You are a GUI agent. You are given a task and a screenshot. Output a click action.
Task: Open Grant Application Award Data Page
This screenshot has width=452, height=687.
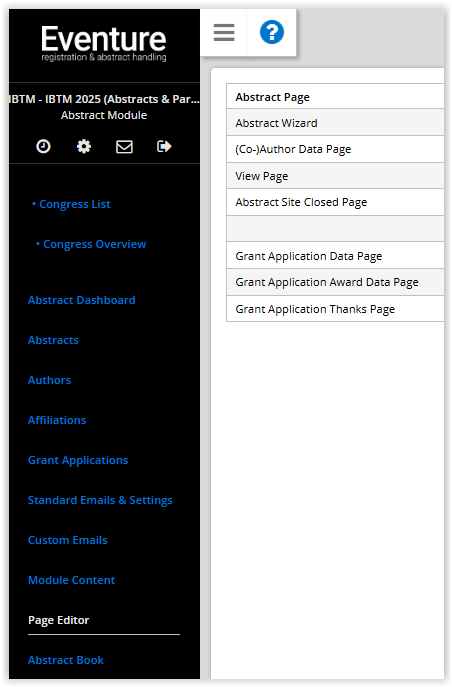point(335,282)
